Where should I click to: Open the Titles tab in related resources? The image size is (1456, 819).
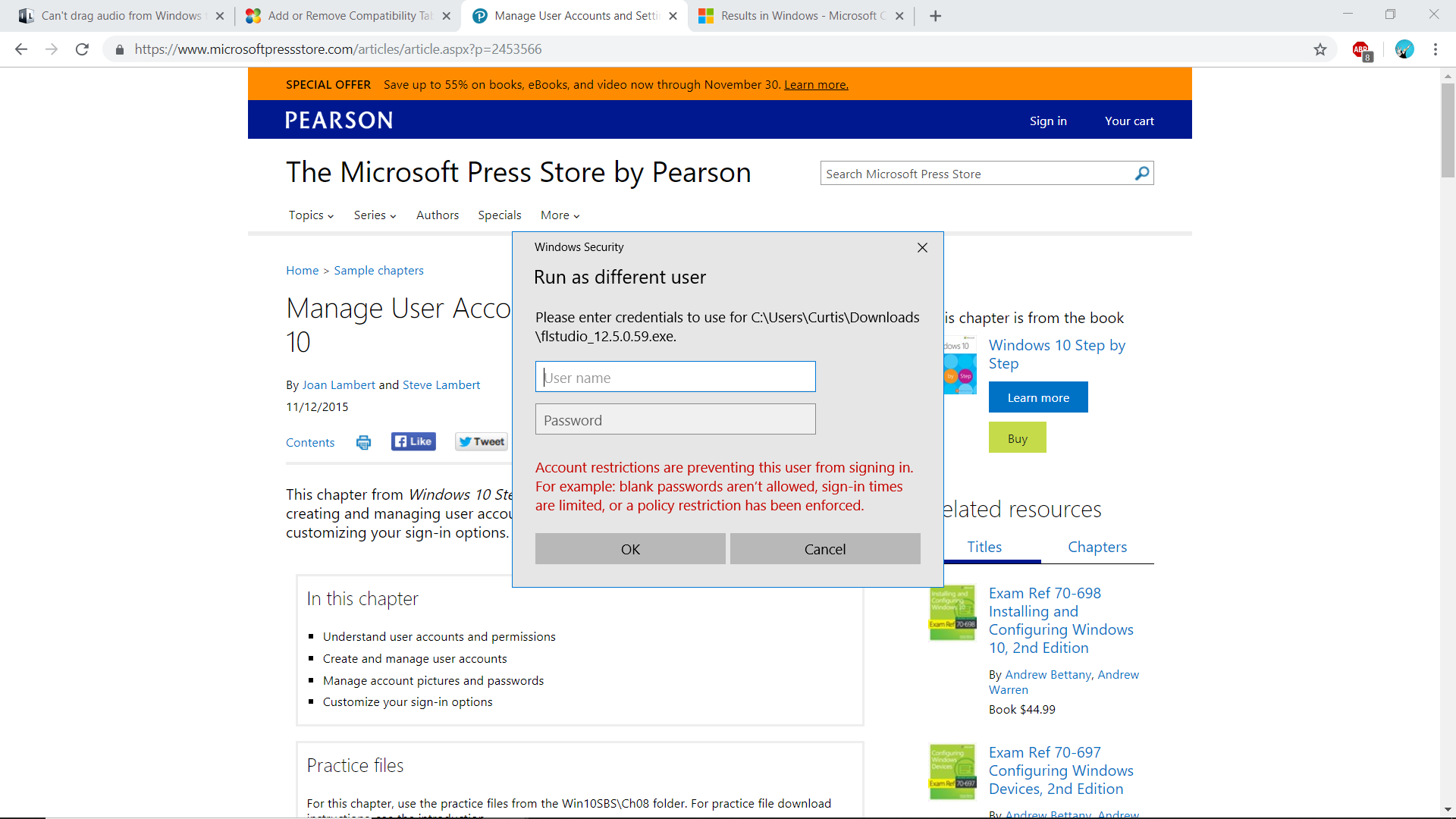pos(984,547)
